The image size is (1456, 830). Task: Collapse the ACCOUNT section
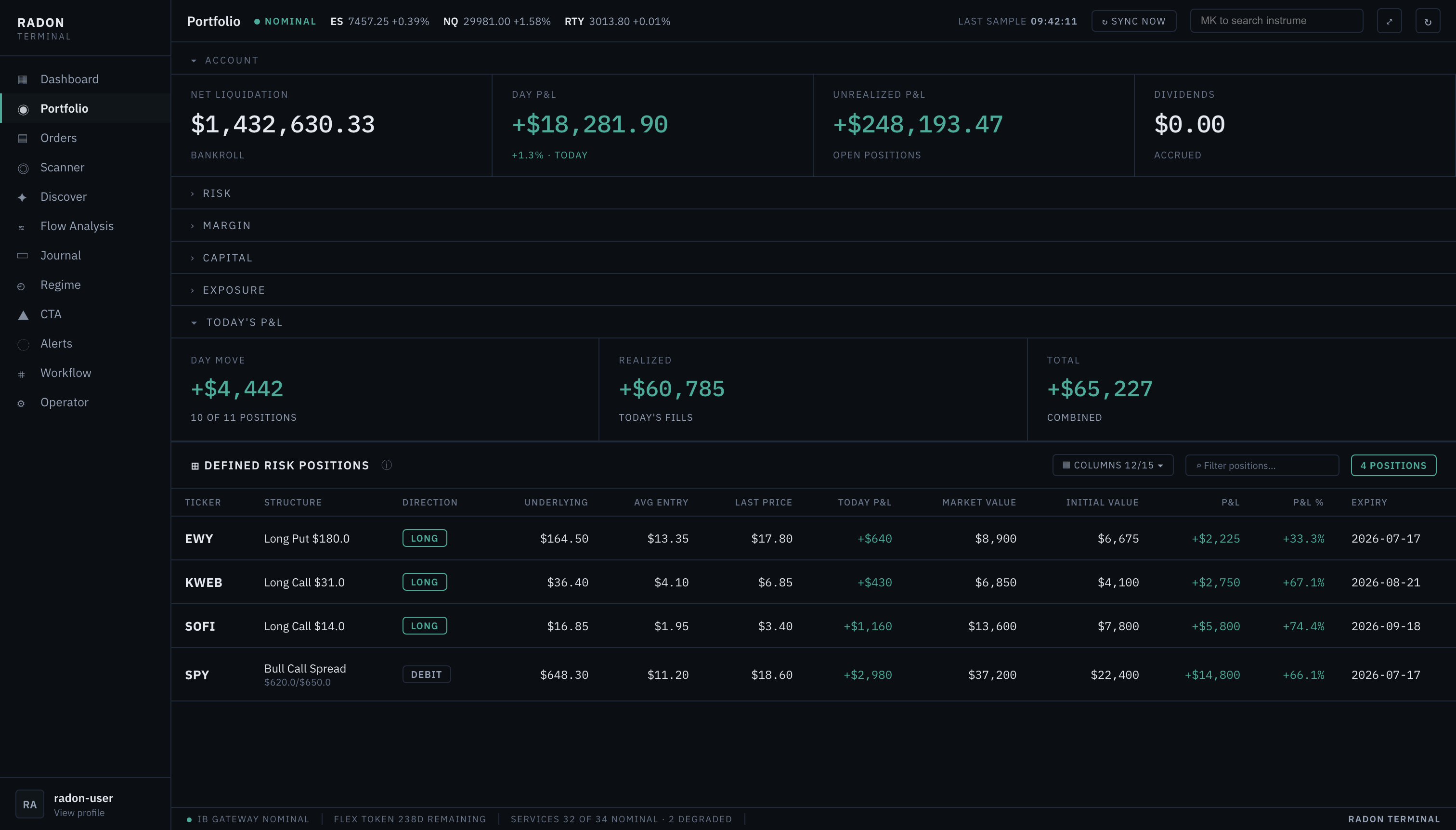click(225, 61)
